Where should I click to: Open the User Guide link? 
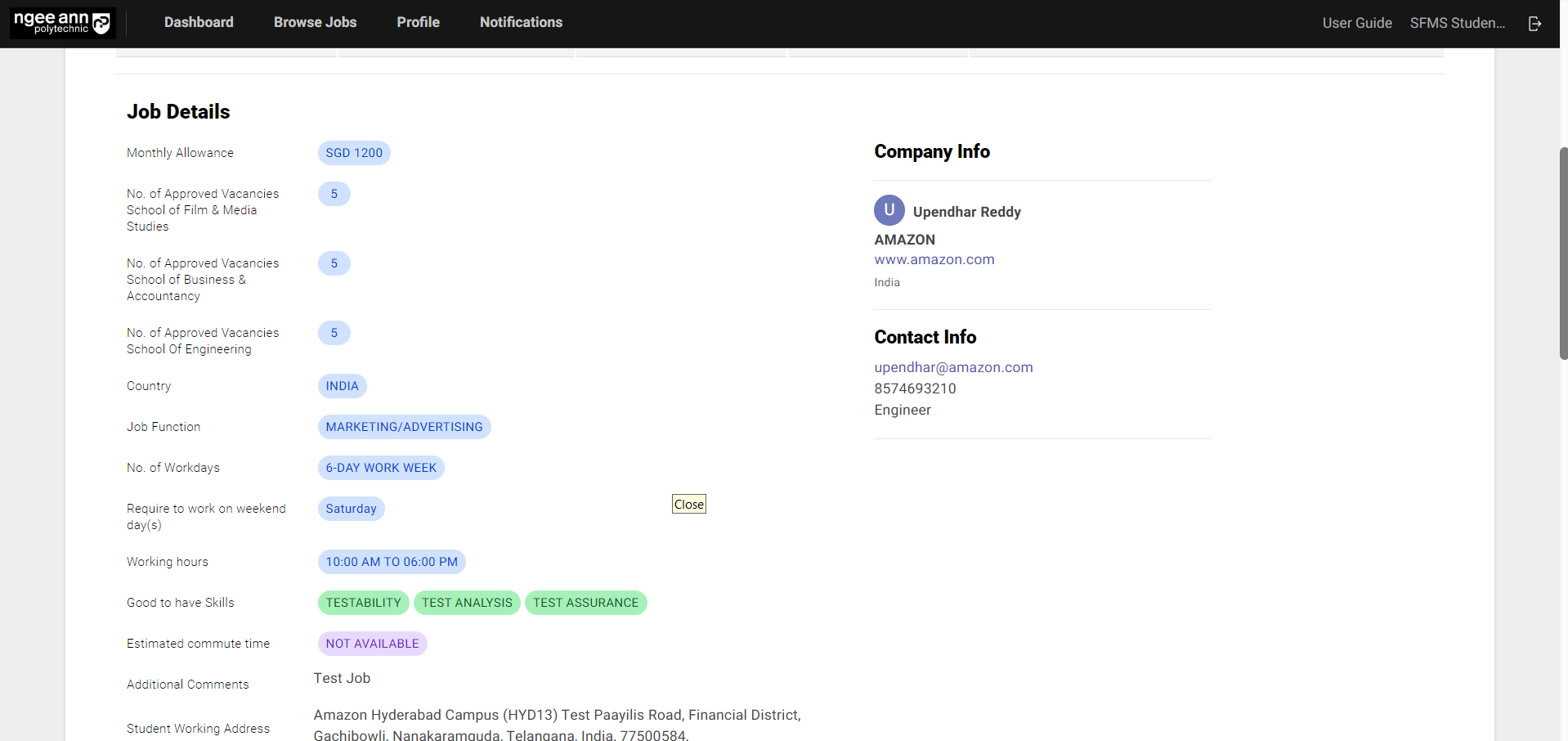click(x=1356, y=24)
